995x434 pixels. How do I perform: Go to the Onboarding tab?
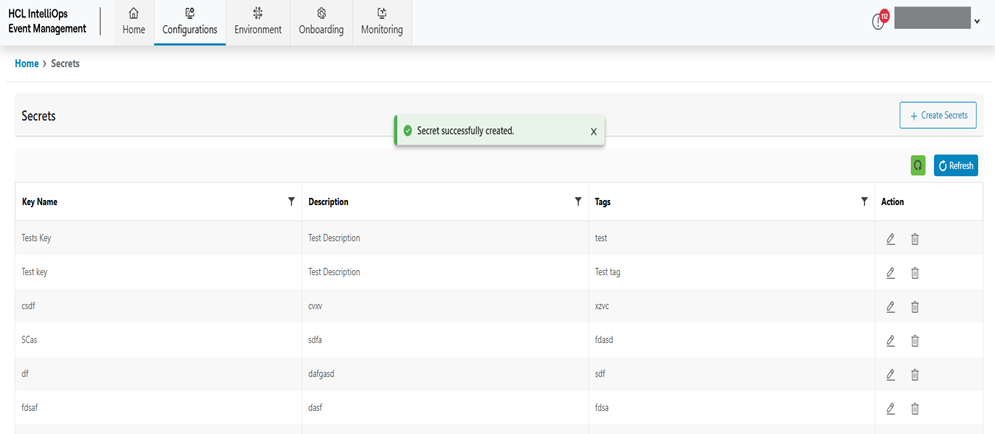(x=321, y=22)
